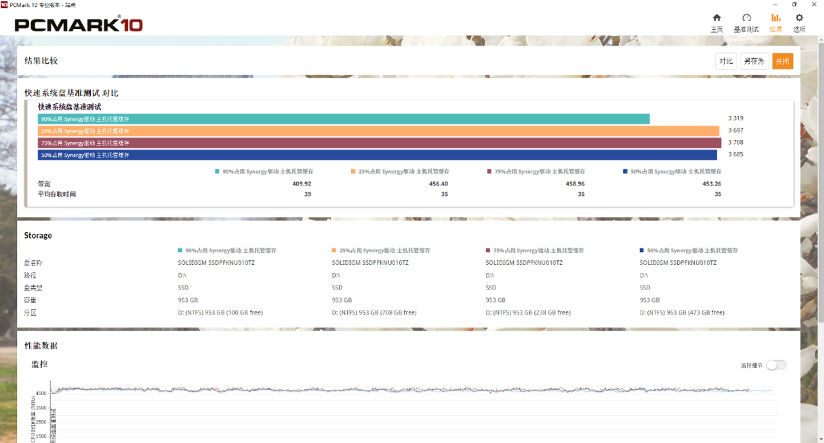Click the Save As (另存为) button
This screenshot has width=824, height=443.
point(754,61)
